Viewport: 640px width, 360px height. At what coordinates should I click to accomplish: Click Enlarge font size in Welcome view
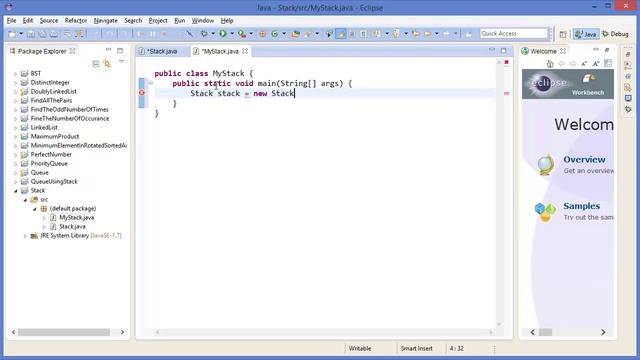596,64
